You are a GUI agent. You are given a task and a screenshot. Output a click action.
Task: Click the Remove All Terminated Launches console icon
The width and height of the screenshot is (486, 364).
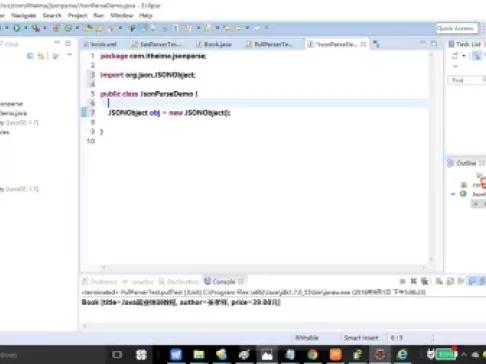[424, 282]
